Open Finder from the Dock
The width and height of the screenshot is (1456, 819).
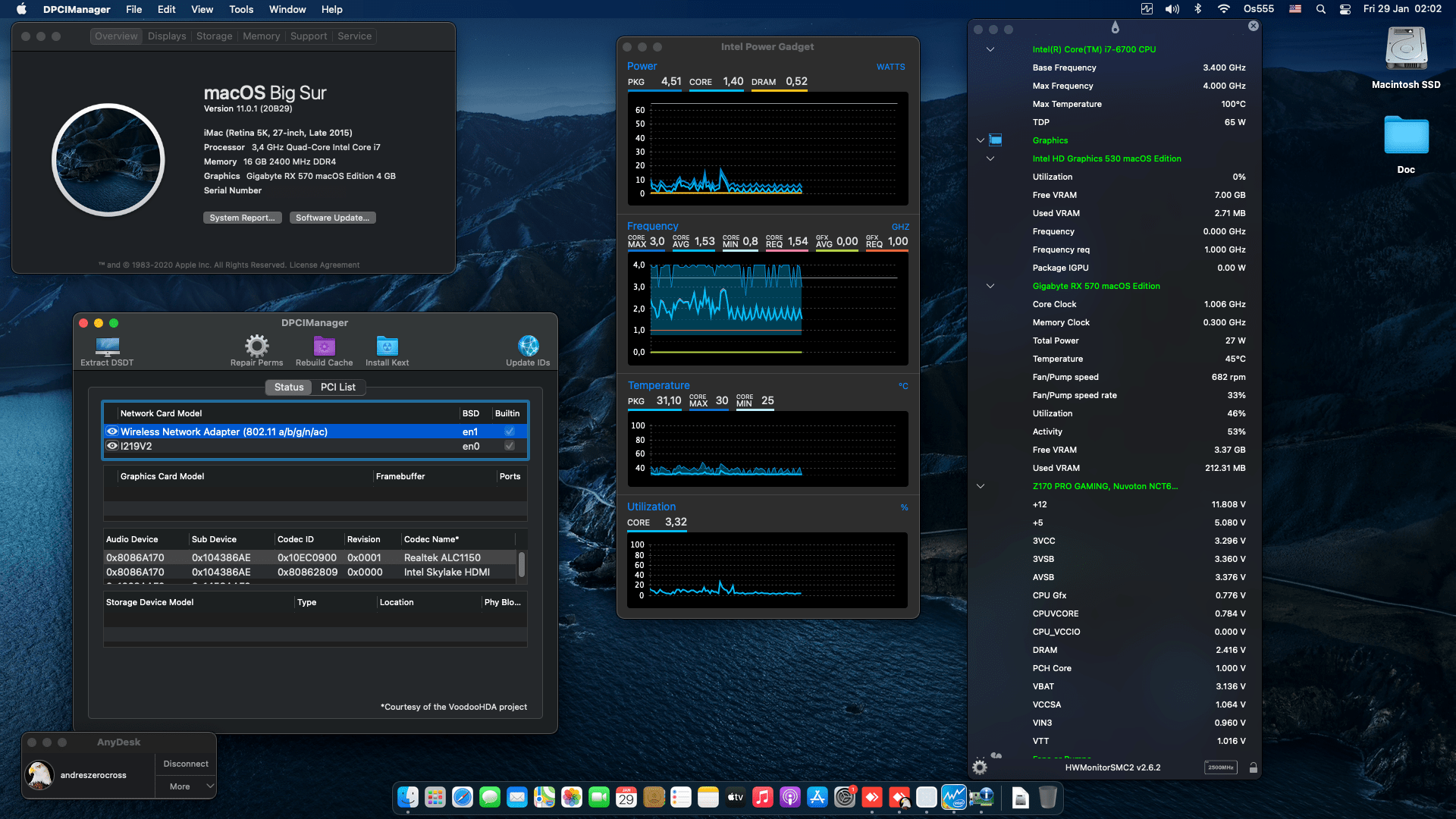pos(408,797)
